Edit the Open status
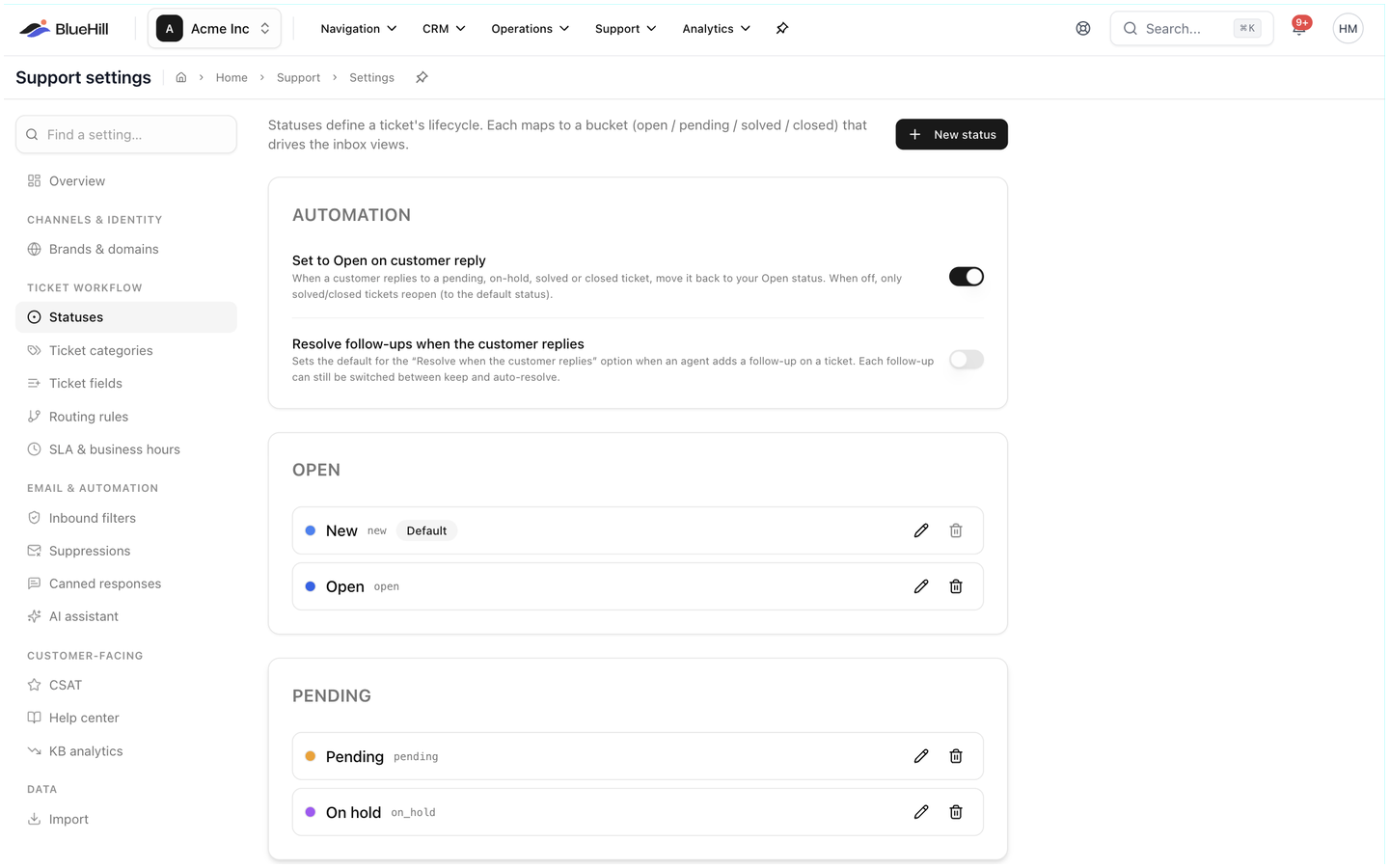The height and width of the screenshot is (868, 1389). (921, 586)
